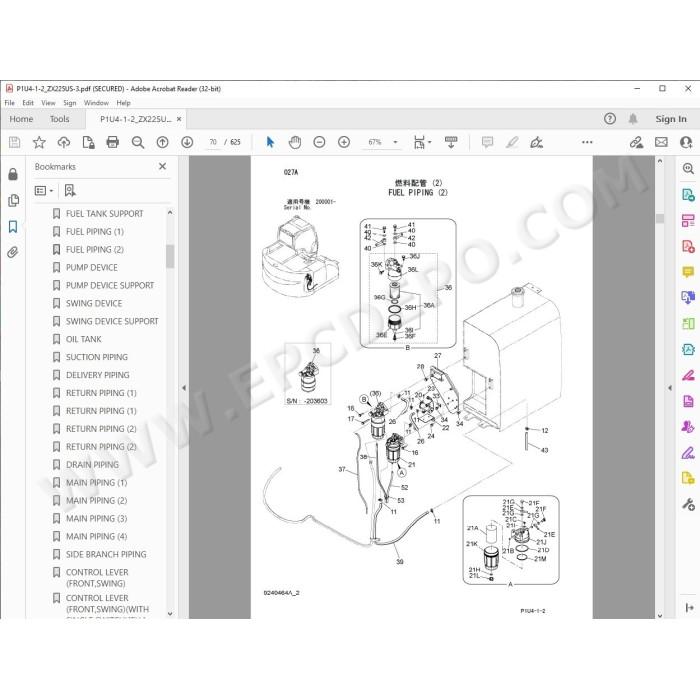The width and height of the screenshot is (700, 700).
Task: Open SUCTION PIPING bookmark
Action: coord(96,357)
